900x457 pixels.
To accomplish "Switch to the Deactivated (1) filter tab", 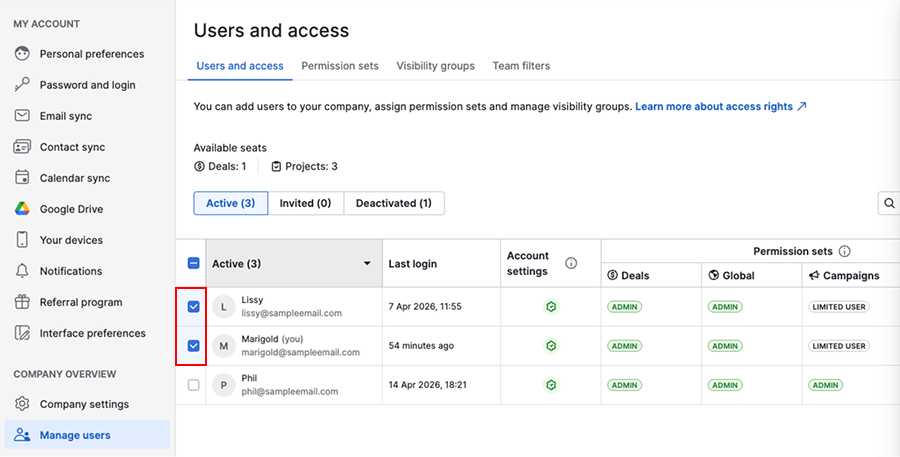I will tap(394, 203).
